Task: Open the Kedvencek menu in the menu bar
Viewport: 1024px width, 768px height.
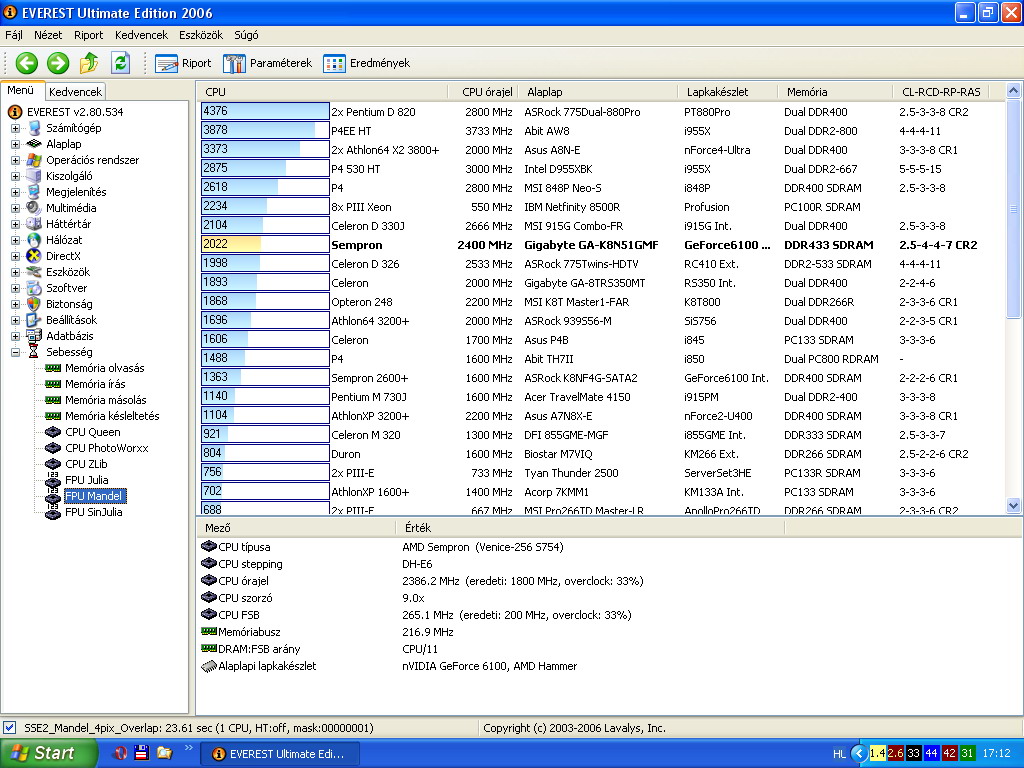Action: click(x=141, y=35)
